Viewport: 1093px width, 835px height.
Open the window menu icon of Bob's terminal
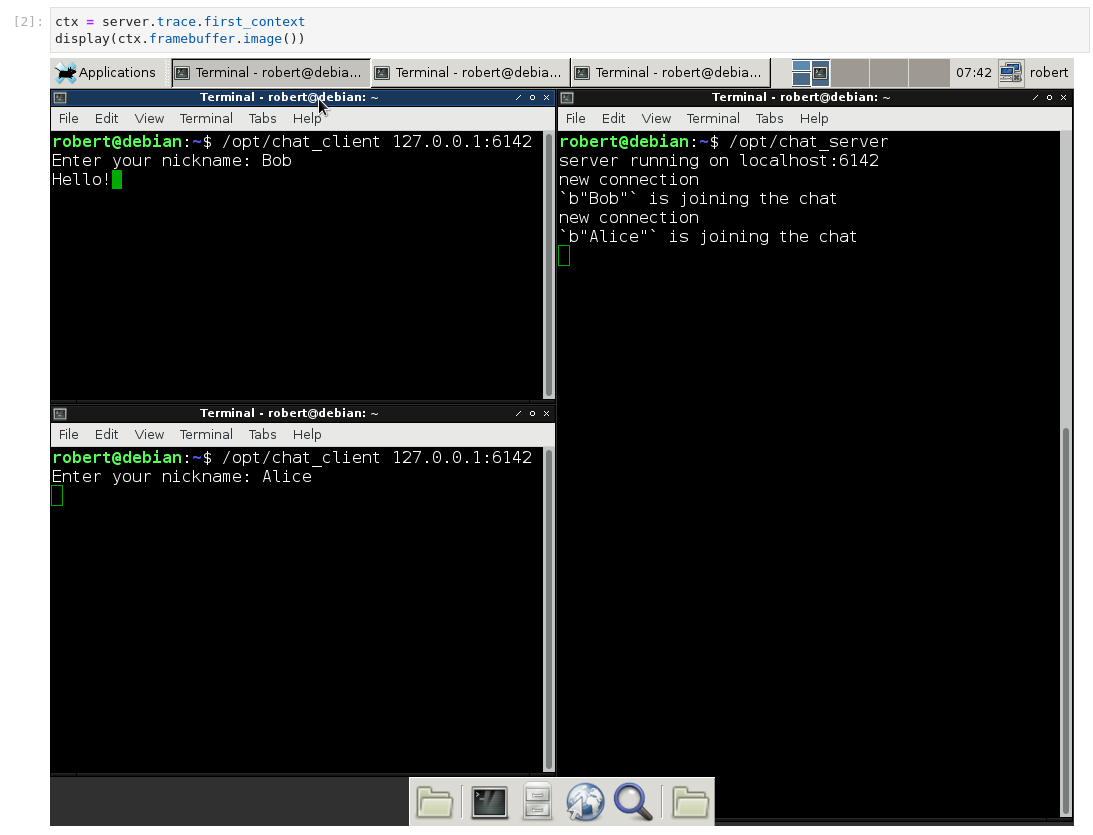coord(59,97)
